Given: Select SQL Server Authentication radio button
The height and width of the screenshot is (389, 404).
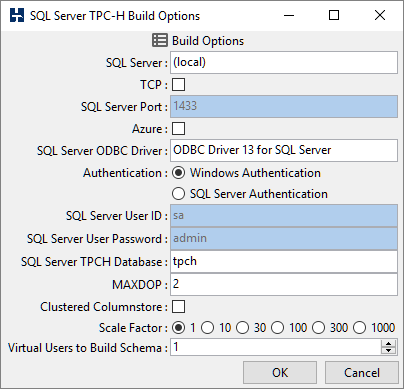Looking at the screenshot, I should pos(178,194).
